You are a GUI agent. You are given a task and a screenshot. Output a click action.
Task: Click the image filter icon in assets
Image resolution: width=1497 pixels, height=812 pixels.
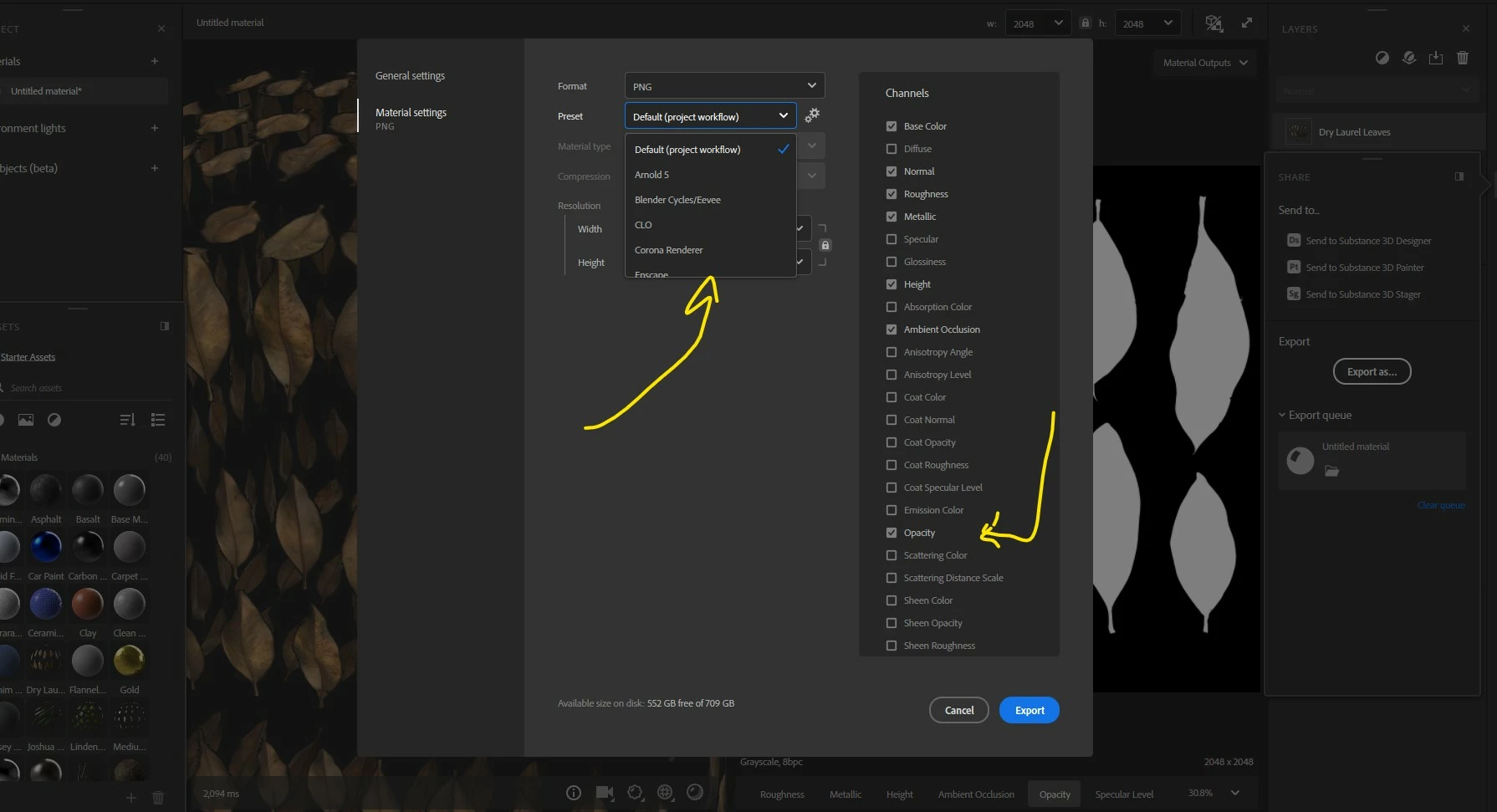tap(26, 420)
